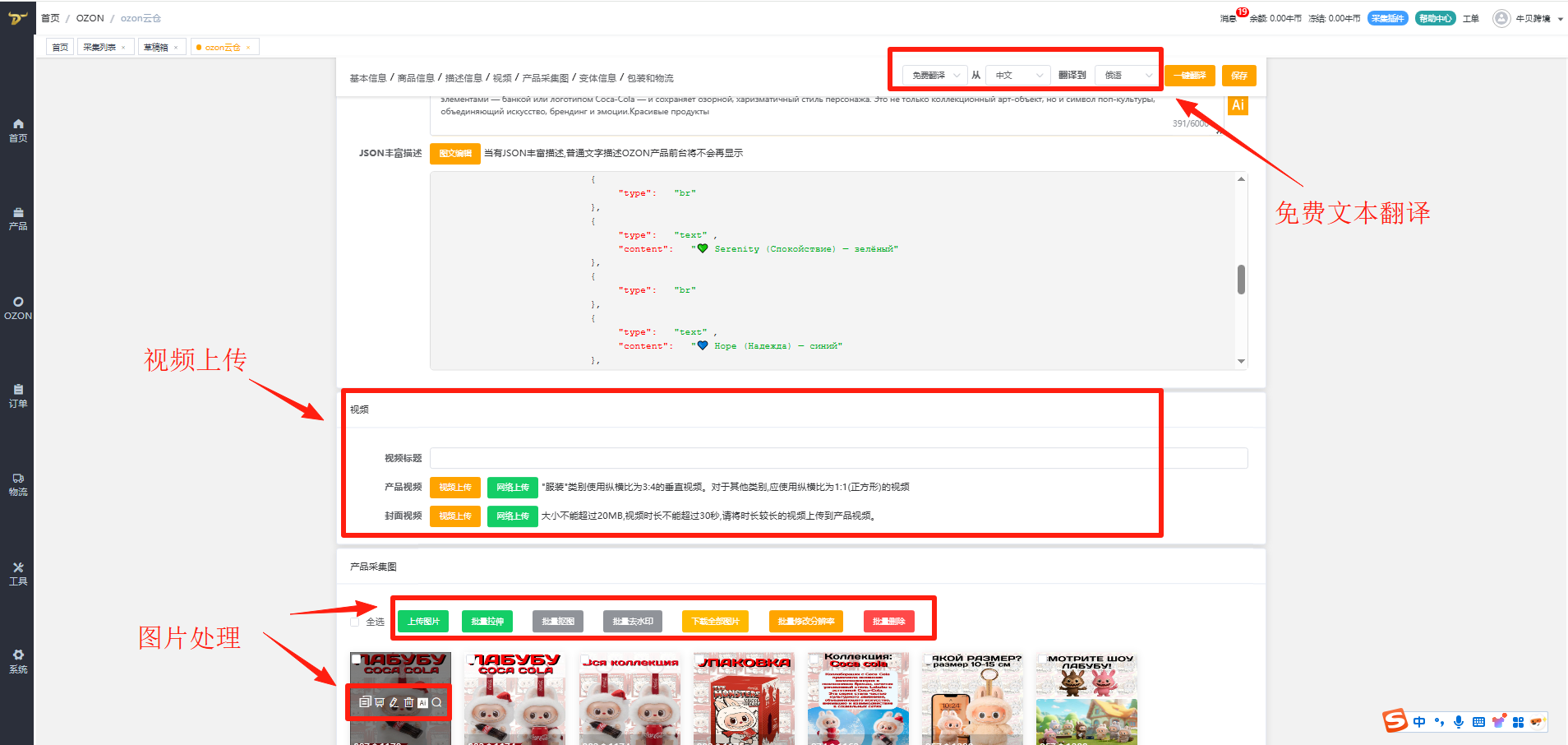Open 消息 messages with 19 badge
The height and width of the screenshot is (745, 1568).
click(1229, 18)
